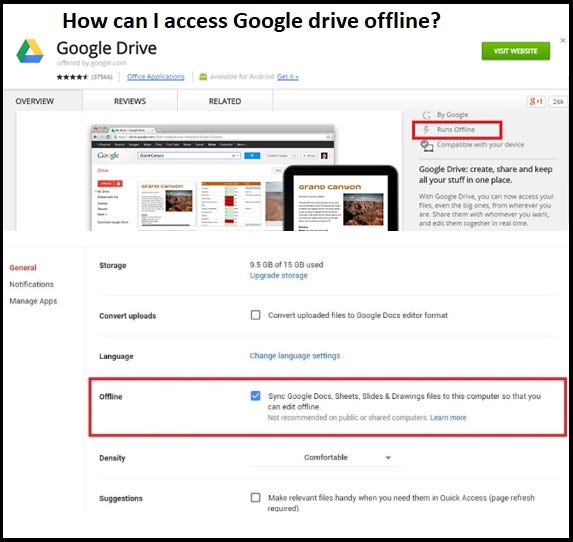The height and width of the screenshot is (542, 573).
Task: Open the General settings section
Action: coord(23,268)
